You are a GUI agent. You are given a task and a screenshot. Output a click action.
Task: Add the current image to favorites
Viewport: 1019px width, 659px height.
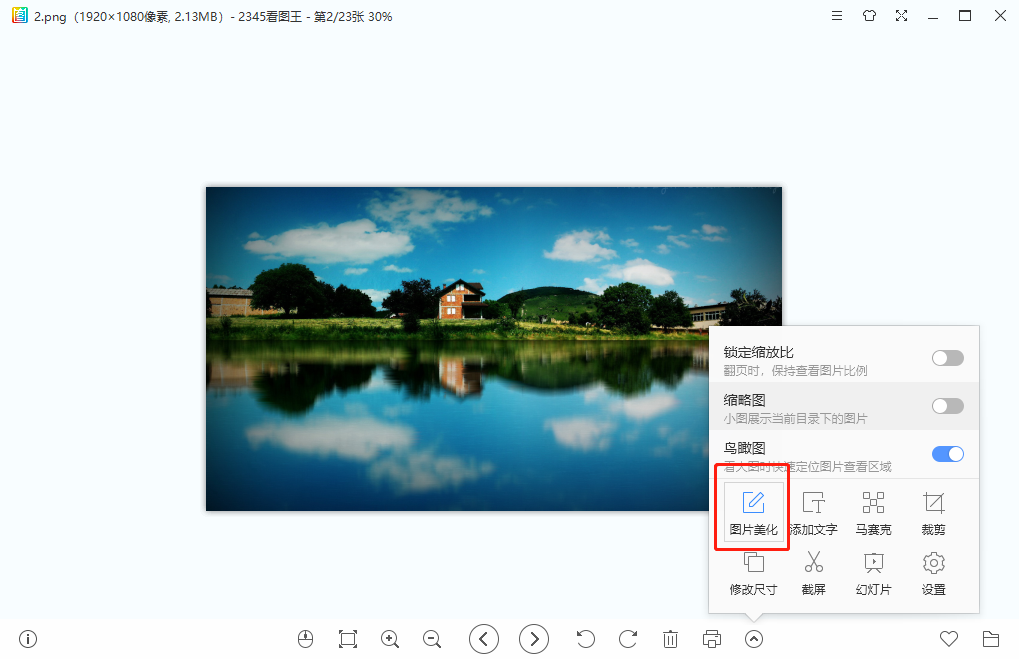[x=947, y=638]
